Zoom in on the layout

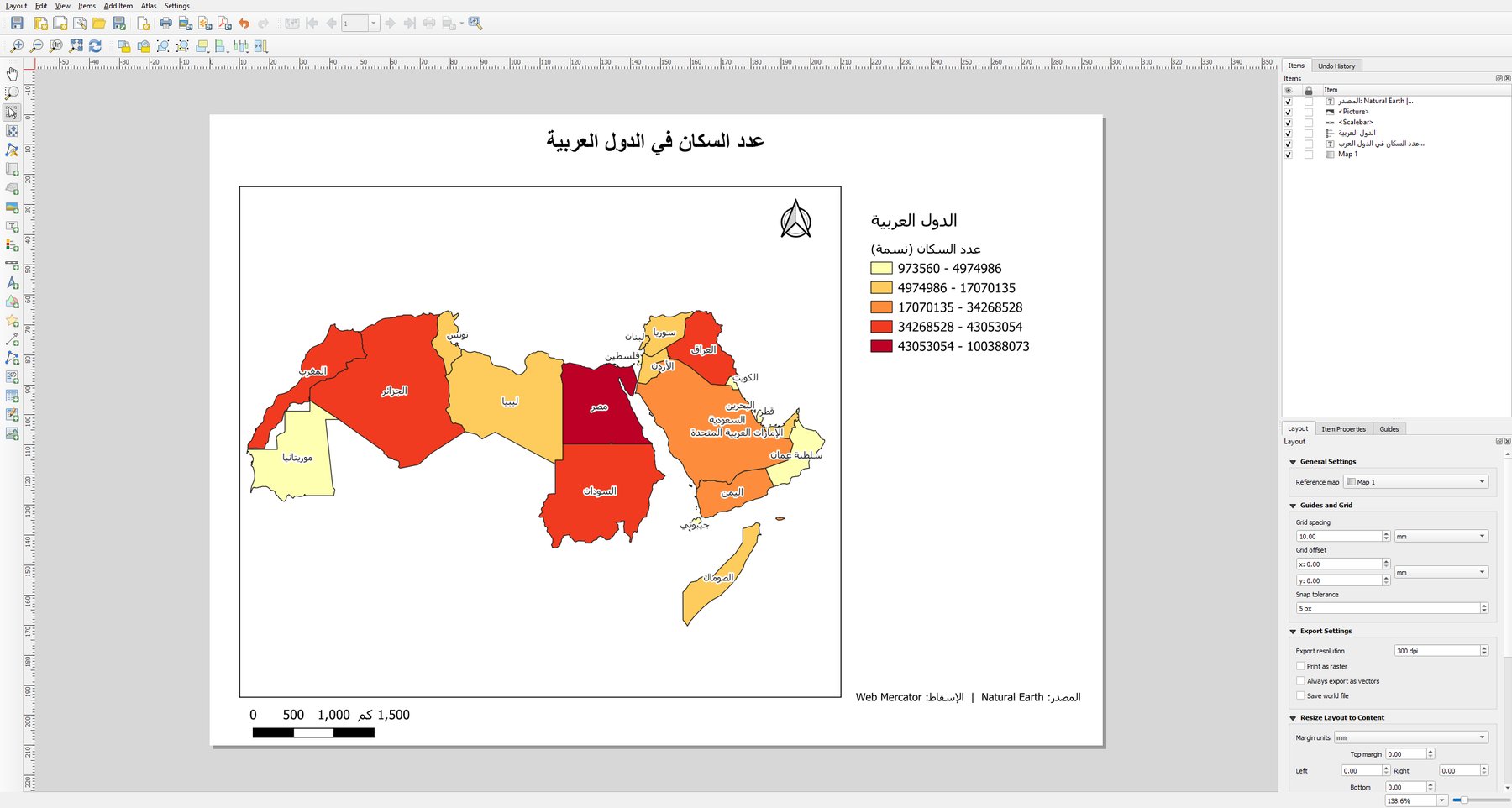[17, 46]
